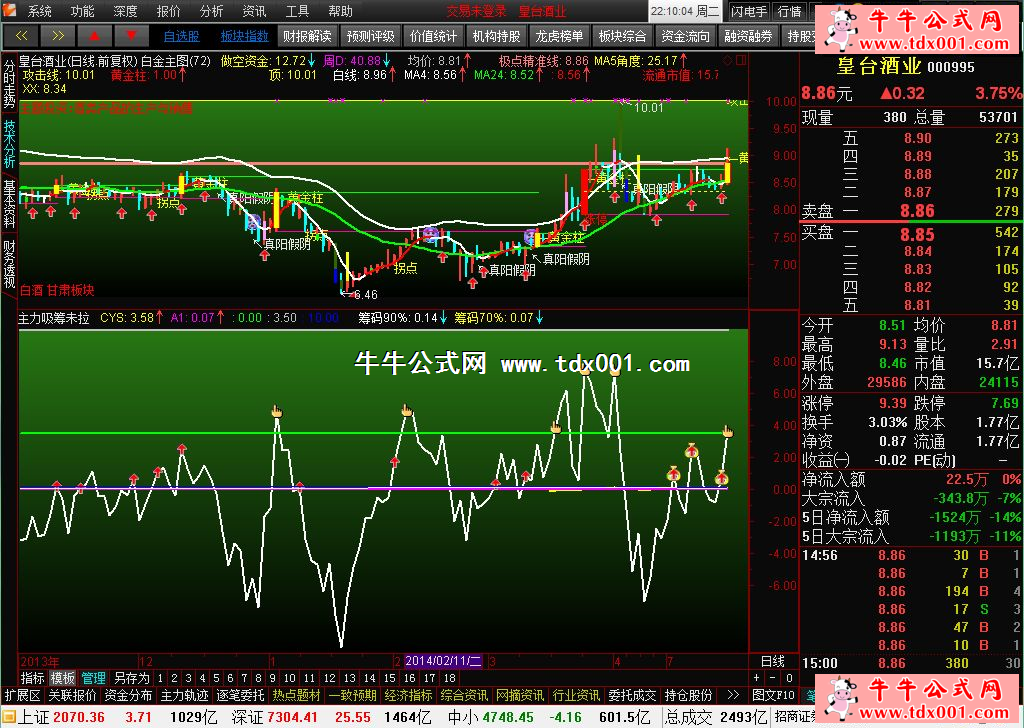Click the red down triangle toolbar button
Viewport: 1024px width, 728px height.
[x=131, y=36]
